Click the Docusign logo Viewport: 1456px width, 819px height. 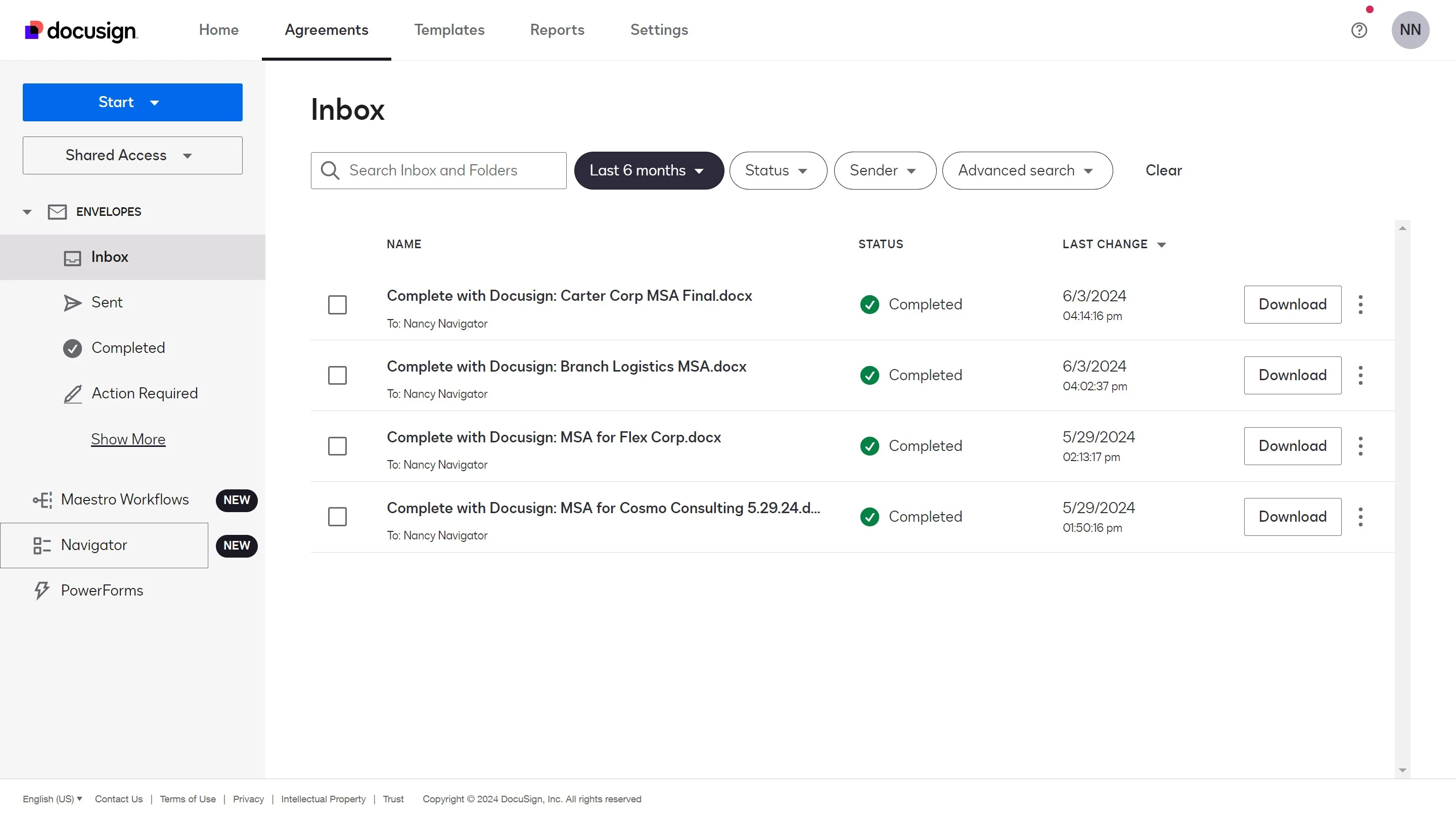point(81,30)
